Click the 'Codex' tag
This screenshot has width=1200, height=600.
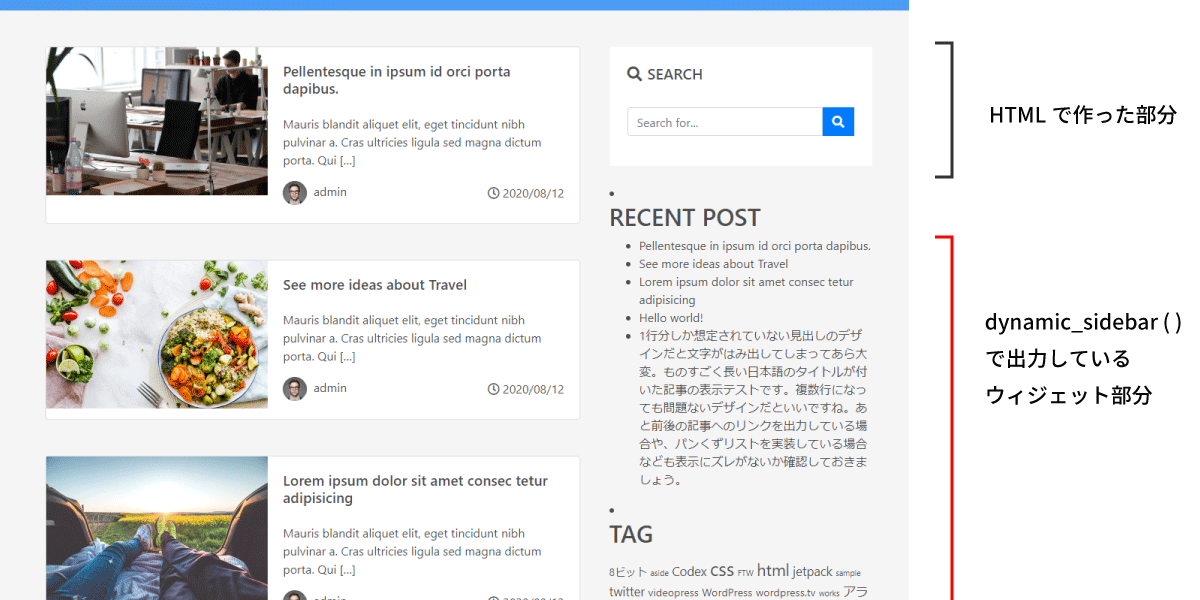(x=689, y=572)
